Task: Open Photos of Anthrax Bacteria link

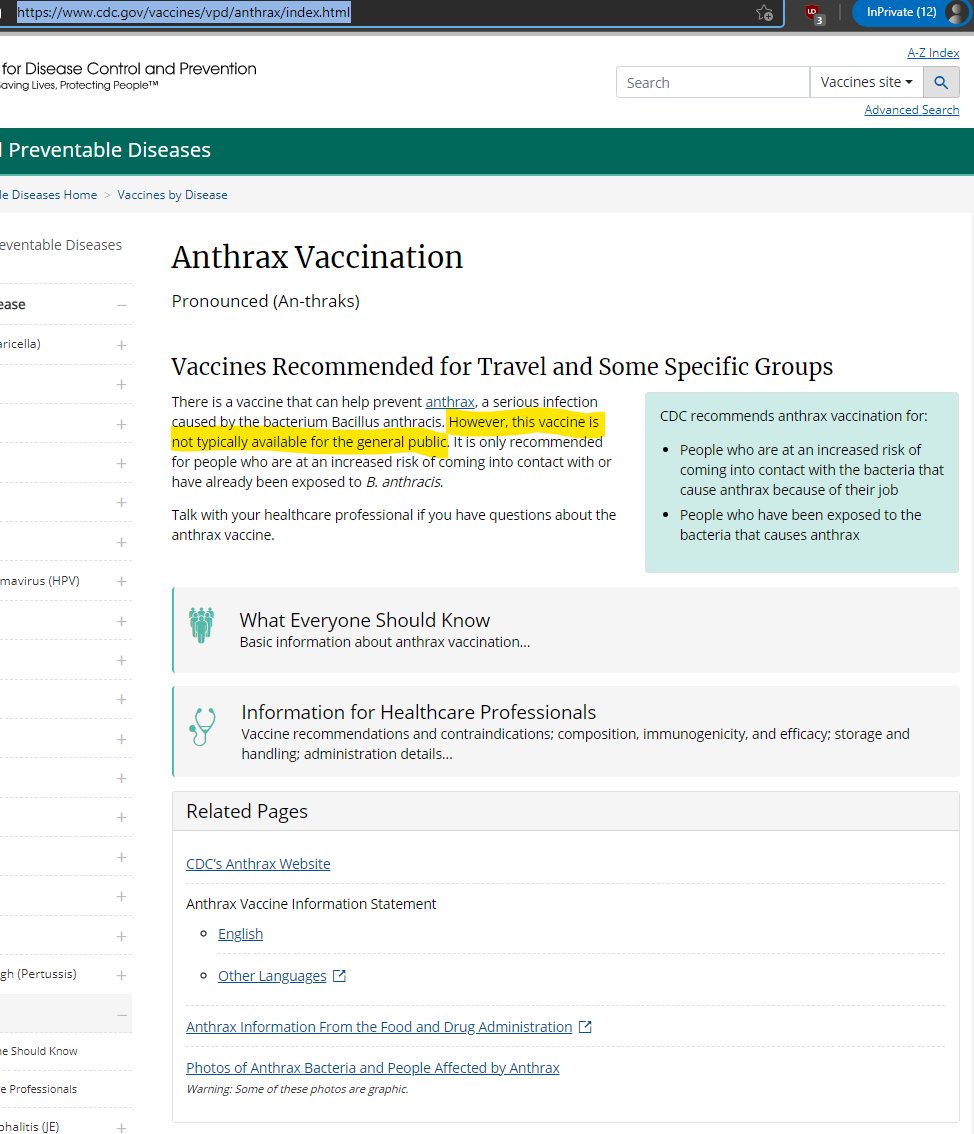Action: click(x=372, y=1068)
